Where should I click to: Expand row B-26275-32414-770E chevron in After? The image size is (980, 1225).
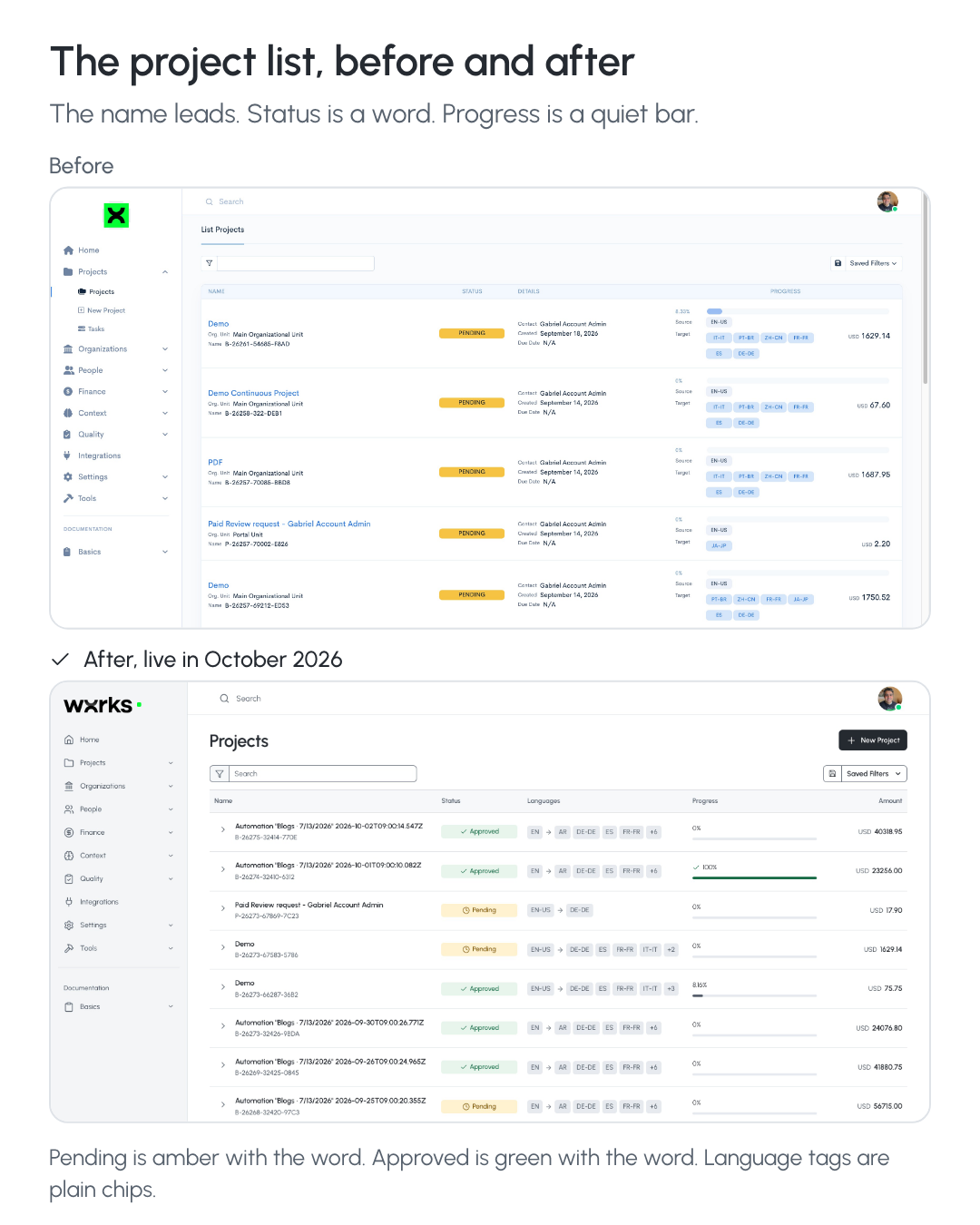click(223, 829)
